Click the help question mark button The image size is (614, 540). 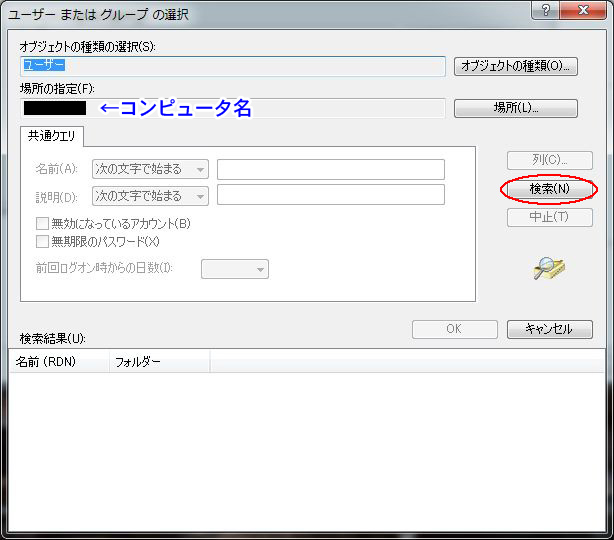pyautogui.click(x=545, y=9)
